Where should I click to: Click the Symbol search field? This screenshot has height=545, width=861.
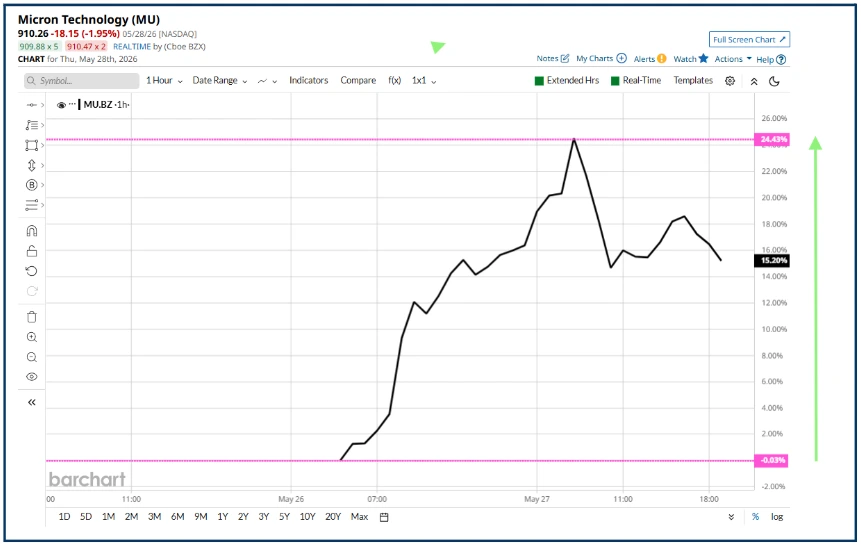coord(82,81)
